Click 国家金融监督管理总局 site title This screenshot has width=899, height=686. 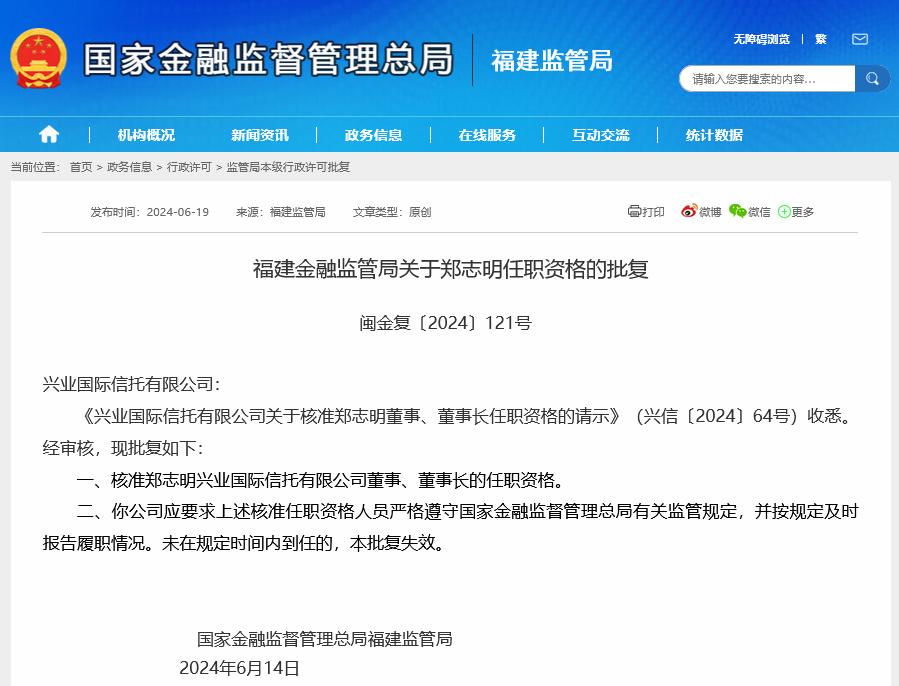[x=268, y=59]
